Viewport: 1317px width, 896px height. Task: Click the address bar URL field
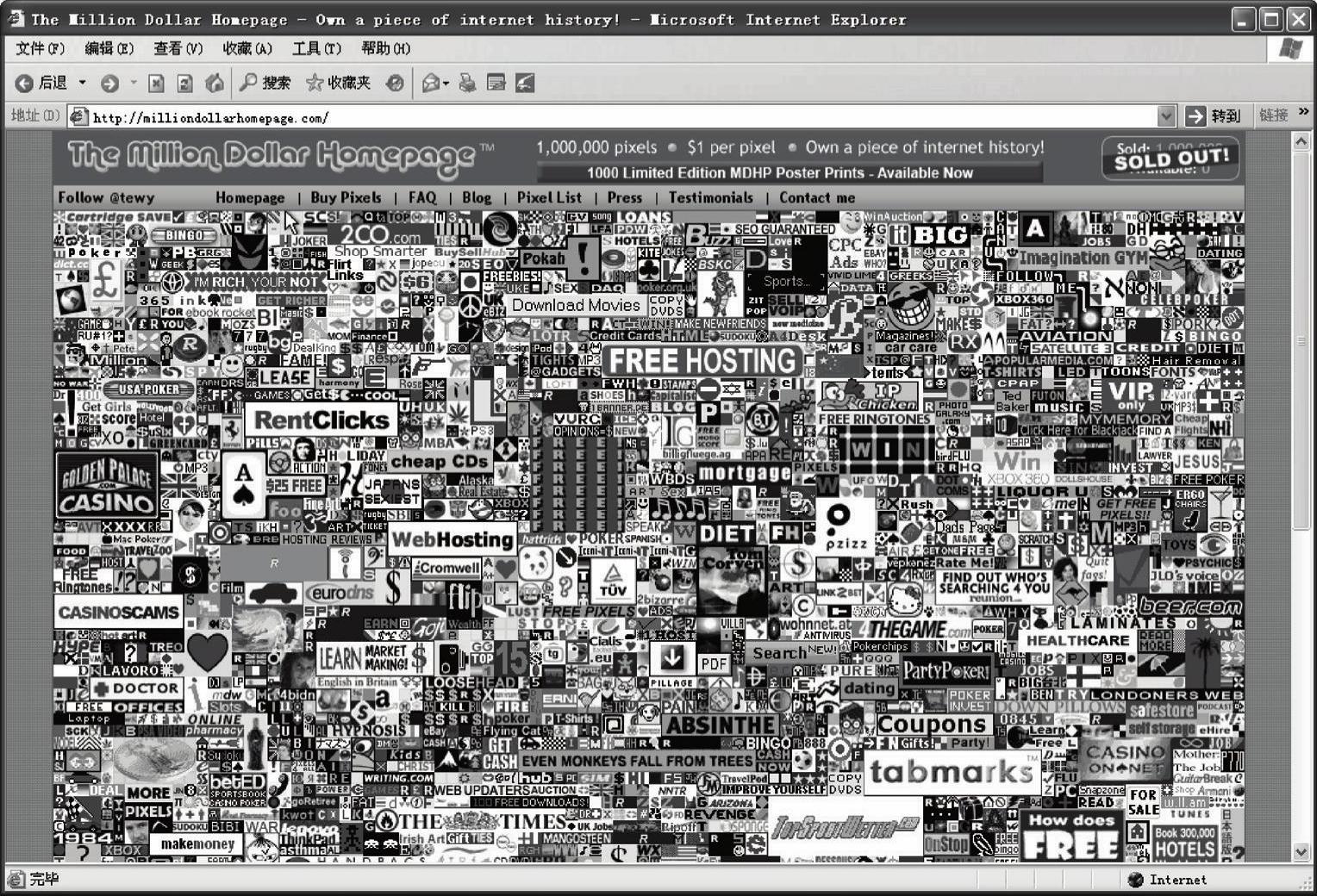coord(622,117)
